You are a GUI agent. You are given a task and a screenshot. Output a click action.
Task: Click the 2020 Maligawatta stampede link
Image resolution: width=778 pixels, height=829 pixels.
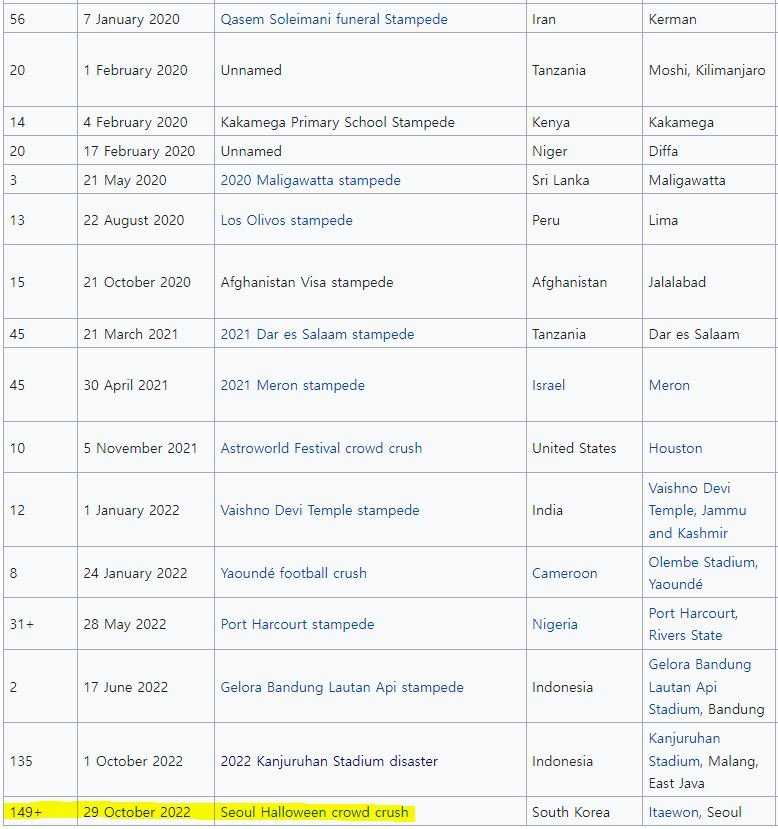(x=310, y=180)
